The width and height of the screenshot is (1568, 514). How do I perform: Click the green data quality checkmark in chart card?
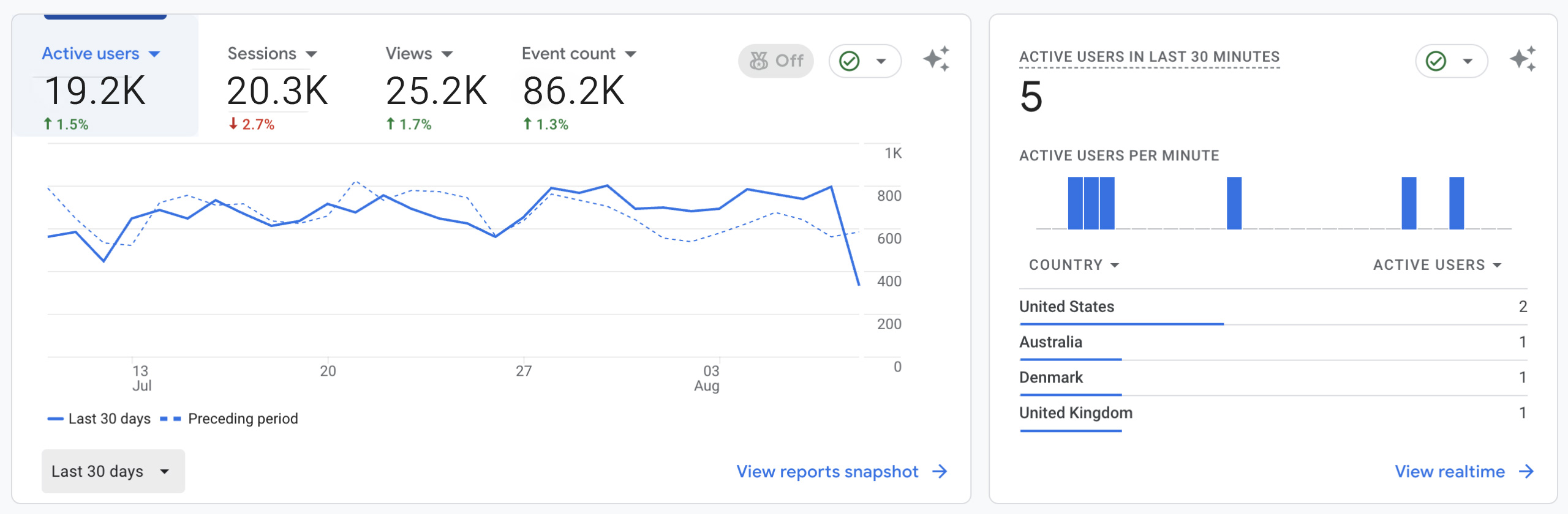tap(850, 61)
